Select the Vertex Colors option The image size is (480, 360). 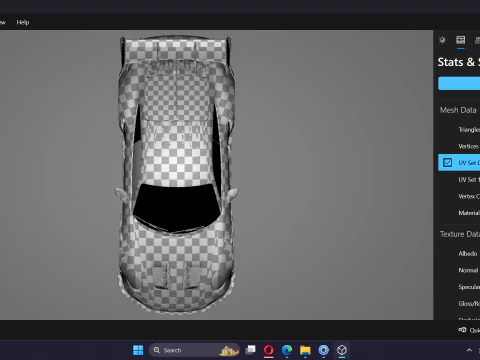(469, 196)
